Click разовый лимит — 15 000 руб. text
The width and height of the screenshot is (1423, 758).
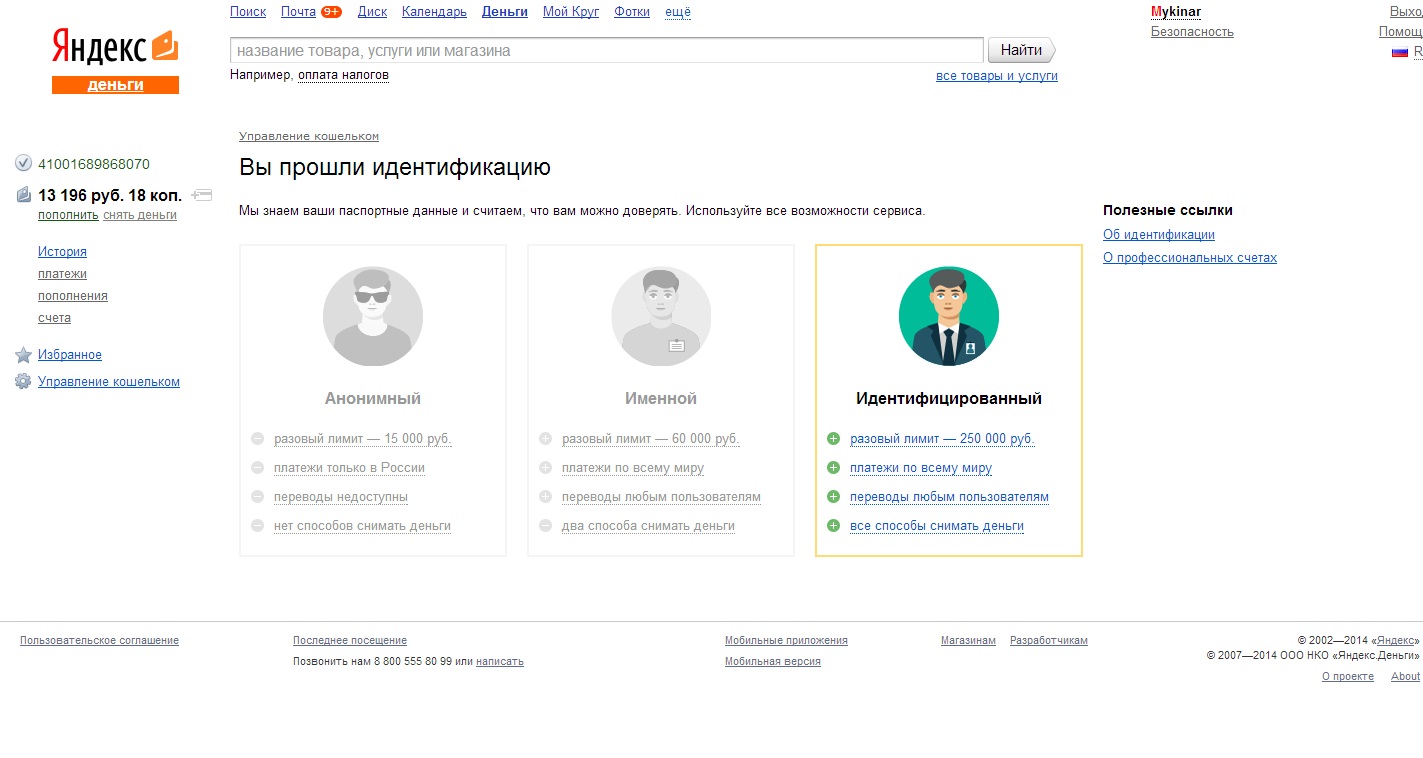tap(362, 439)
